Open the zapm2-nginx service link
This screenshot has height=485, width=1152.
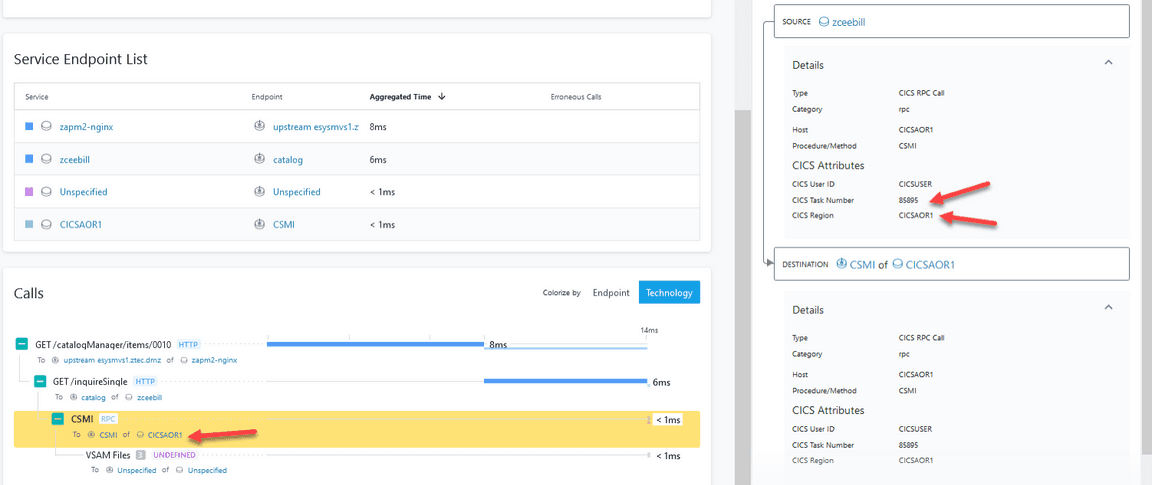(86, 127)
